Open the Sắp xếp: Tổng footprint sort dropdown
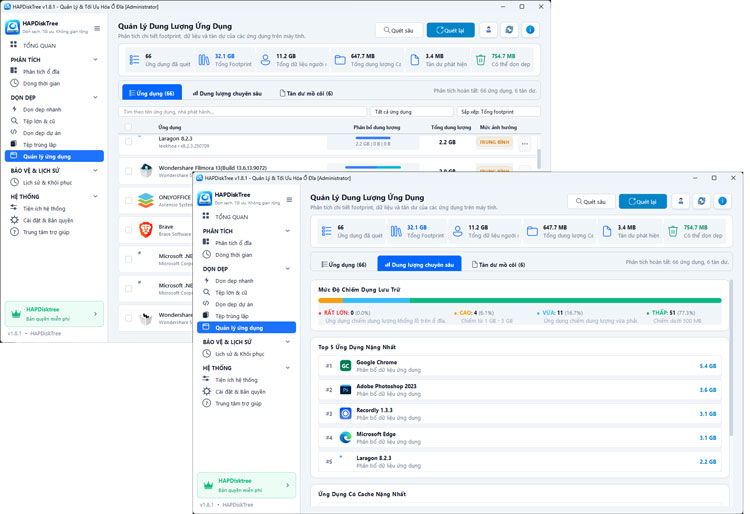Image resolution: width=750 pixels, height=514 pixels. tap(498, 111)
